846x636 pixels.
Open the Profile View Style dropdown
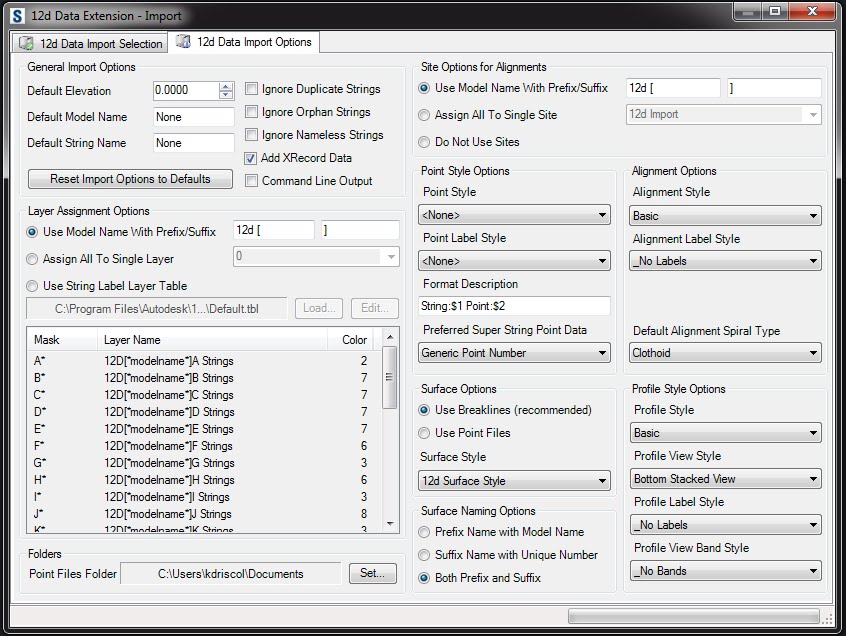click(x=726, y=478)
